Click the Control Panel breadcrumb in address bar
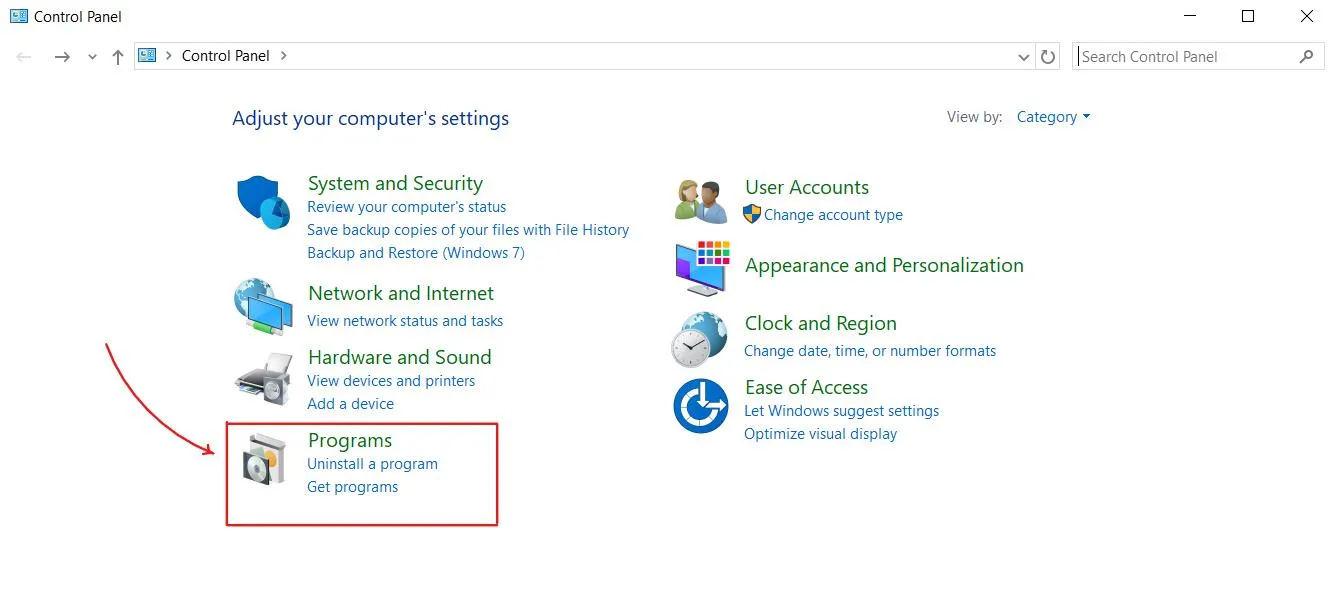The height and width of the screenshot is (597, 1335). coord(225,56)
